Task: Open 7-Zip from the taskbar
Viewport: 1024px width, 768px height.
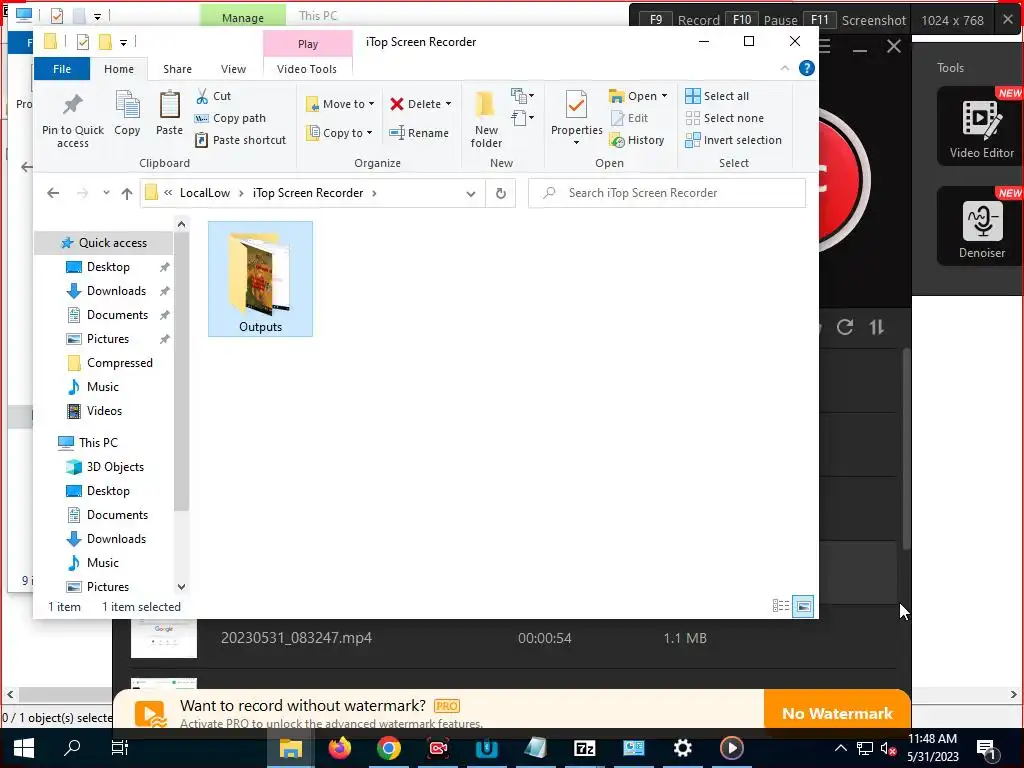Action: [584, 748]
